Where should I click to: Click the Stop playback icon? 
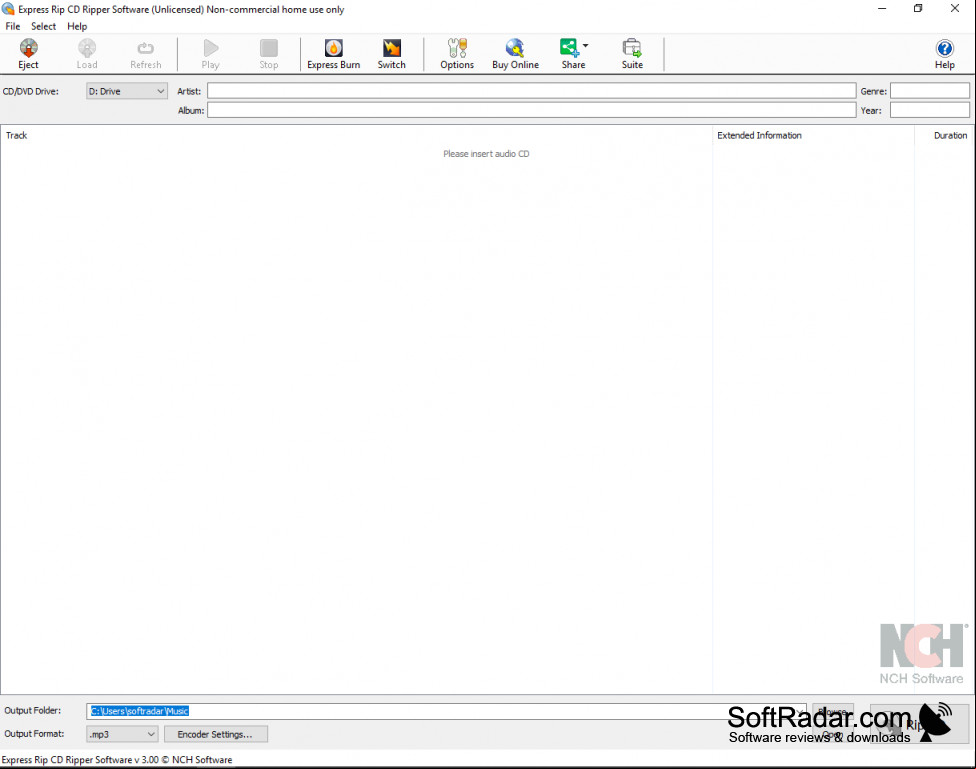[269, 54]
